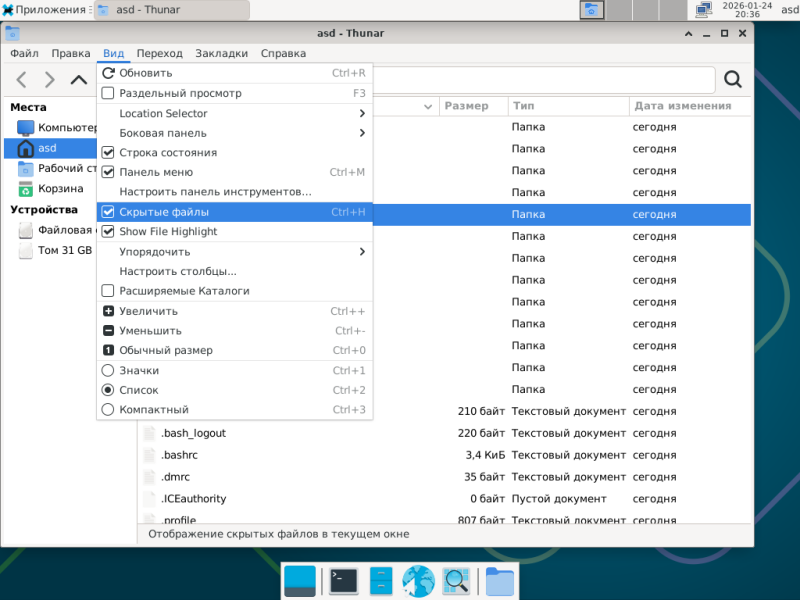Open the Файл menu
Screen dimensions: 800x600
click(x=24, y=54)
